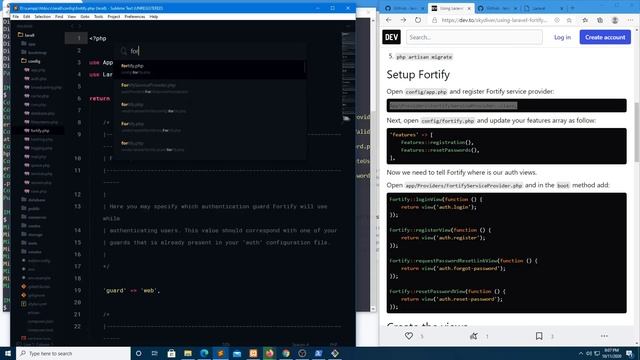This screenshot has width=640, height=360.
Task: Open Mail app from the taskbar
Action: 237,353
